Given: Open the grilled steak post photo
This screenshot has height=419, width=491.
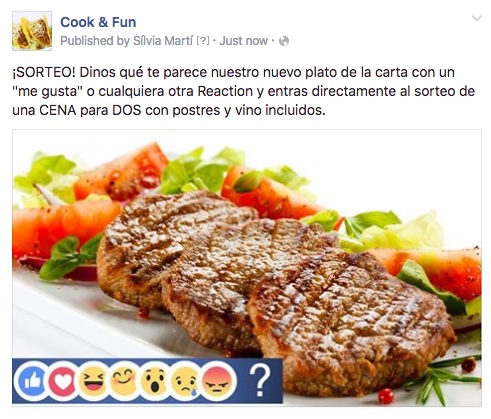Looking at the screenshot, I should [247, 268].
